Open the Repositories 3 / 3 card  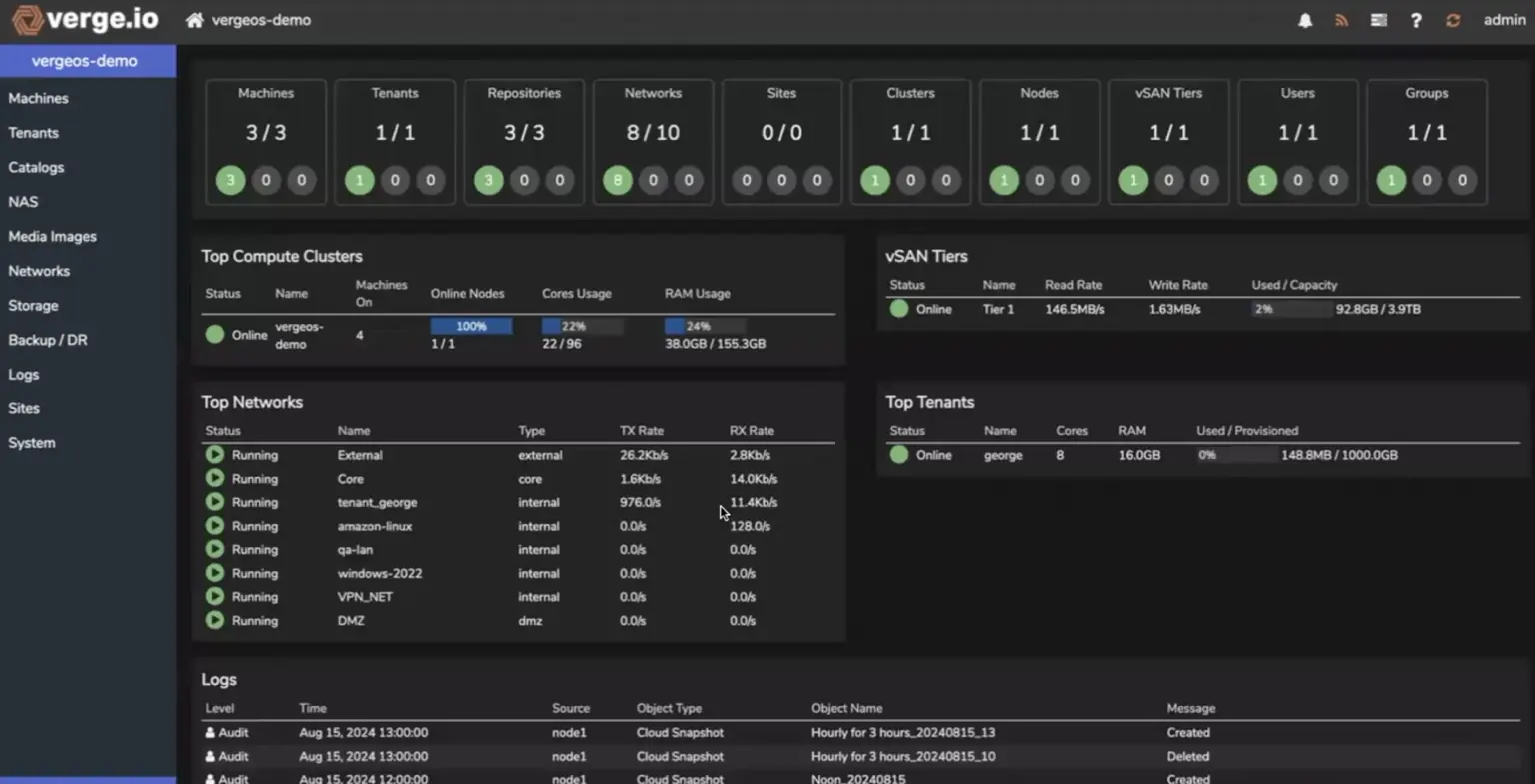tap(524, 142)
